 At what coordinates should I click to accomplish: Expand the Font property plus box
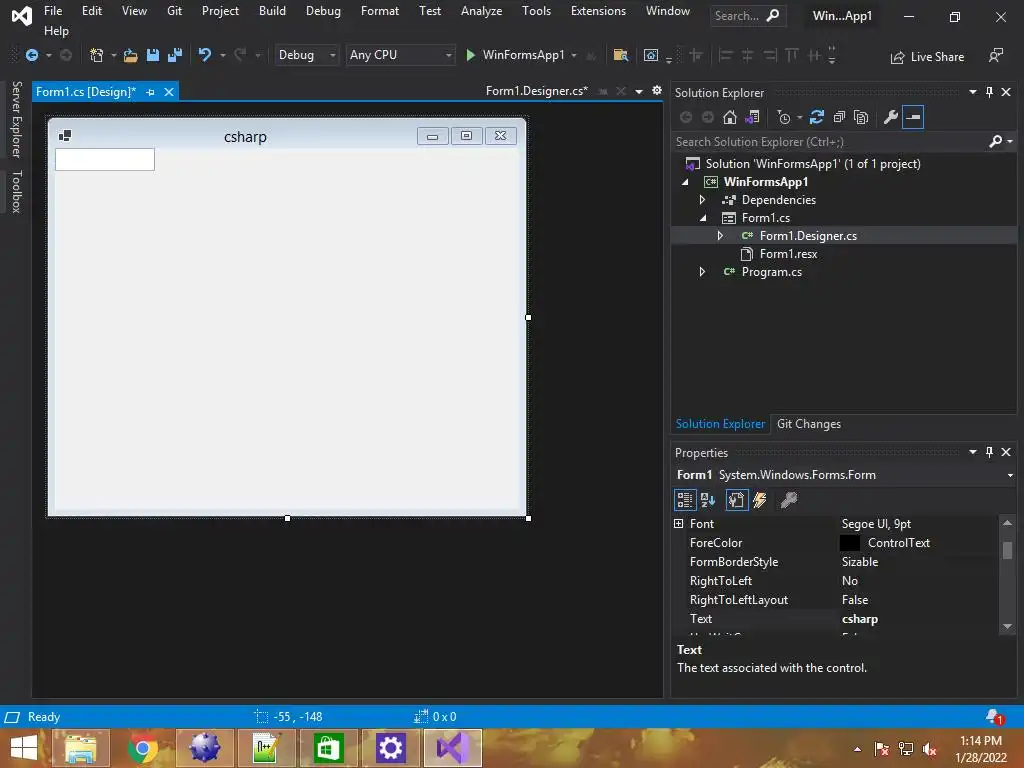click(679, 524)
